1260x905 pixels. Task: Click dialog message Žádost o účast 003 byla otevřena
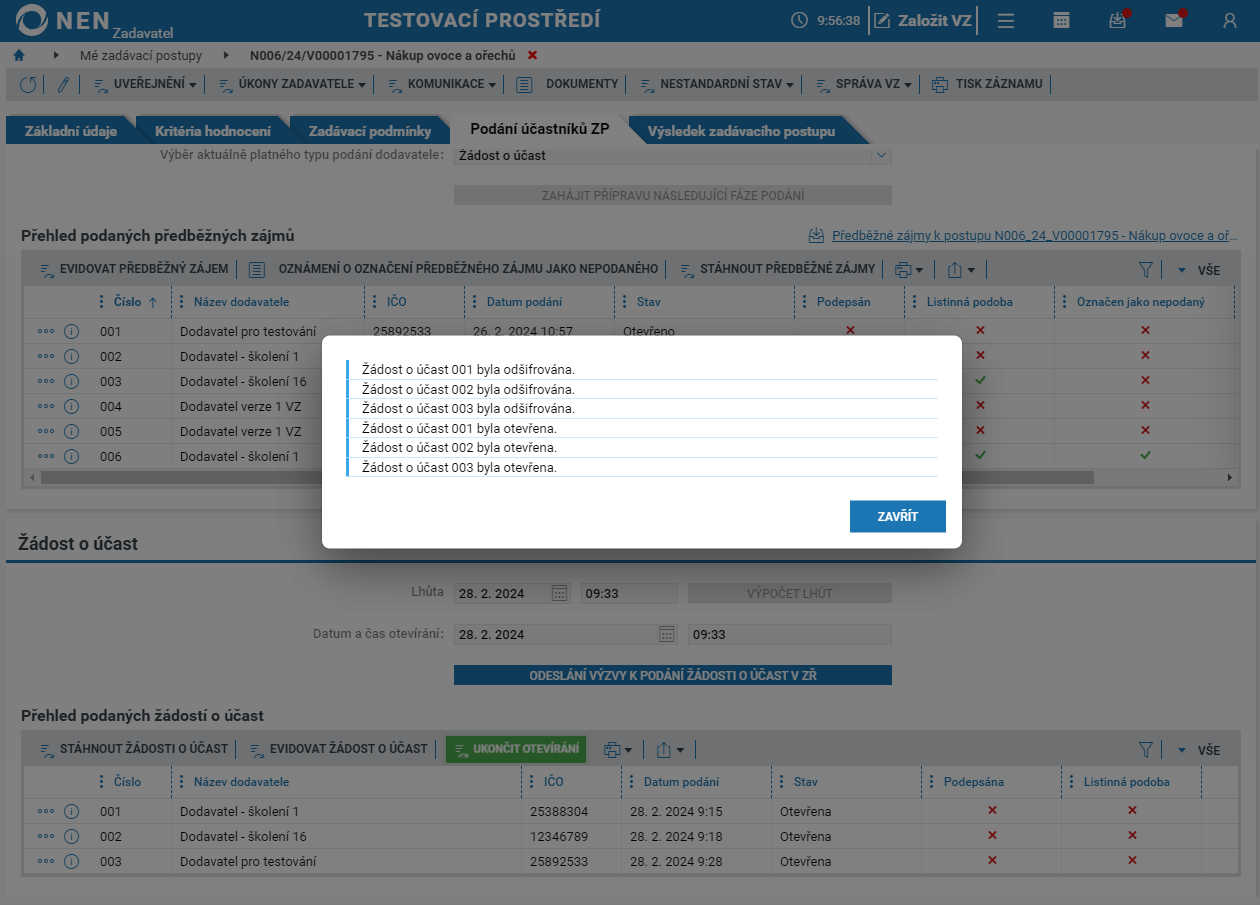[460, 467]
